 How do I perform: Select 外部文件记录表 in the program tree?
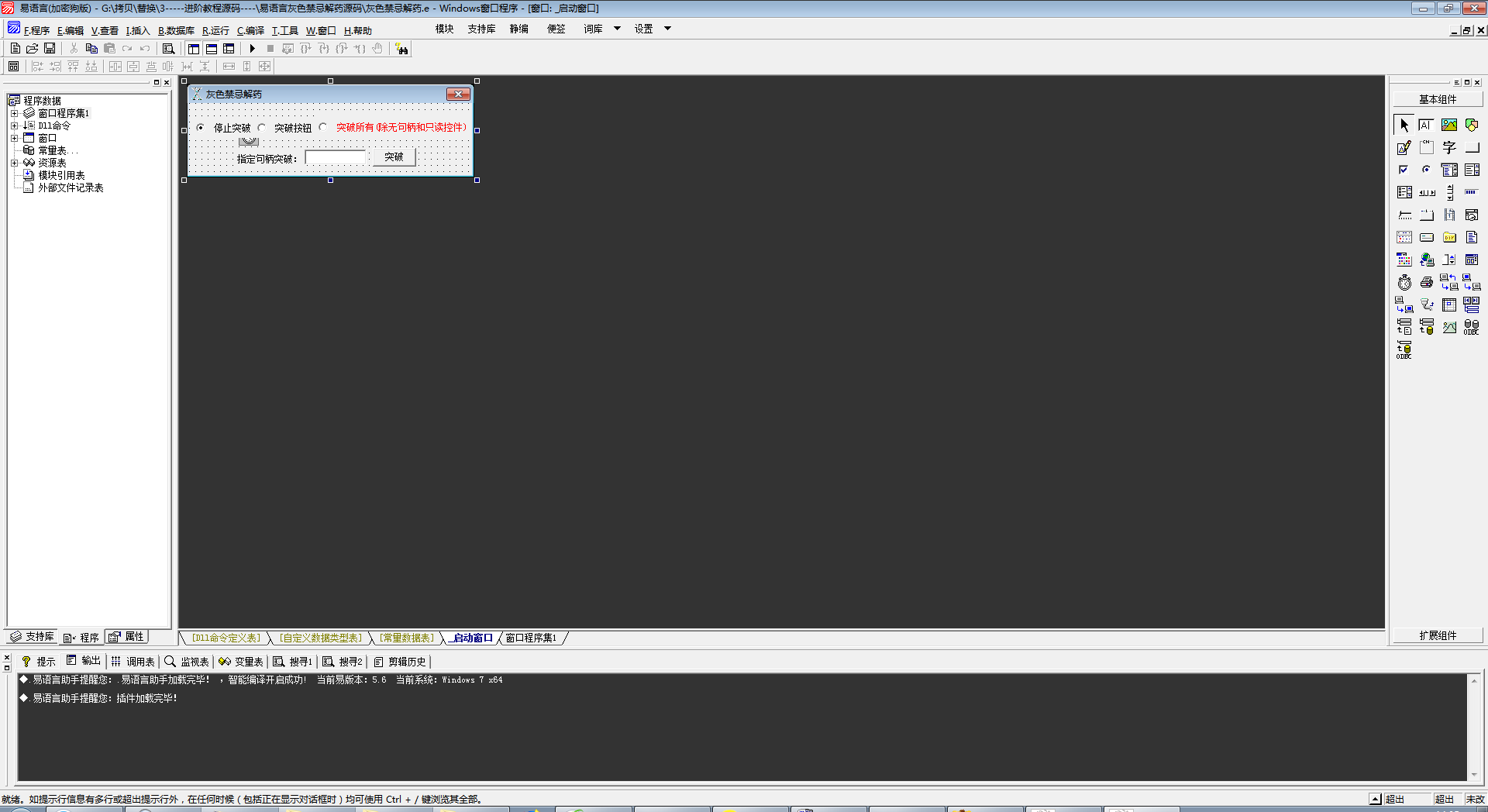(x=71, y=188)
